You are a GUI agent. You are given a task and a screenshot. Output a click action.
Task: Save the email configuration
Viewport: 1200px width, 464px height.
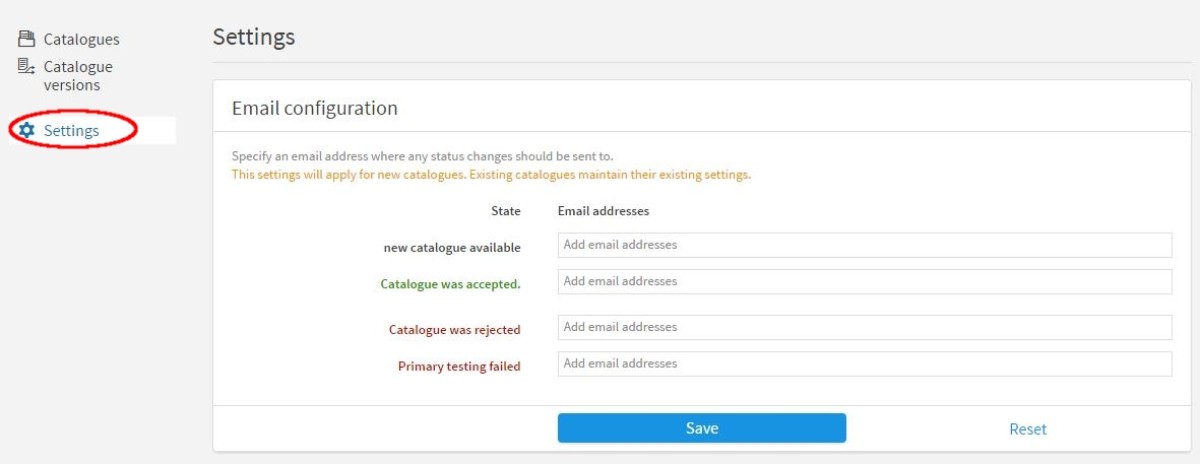coord(702,428)
